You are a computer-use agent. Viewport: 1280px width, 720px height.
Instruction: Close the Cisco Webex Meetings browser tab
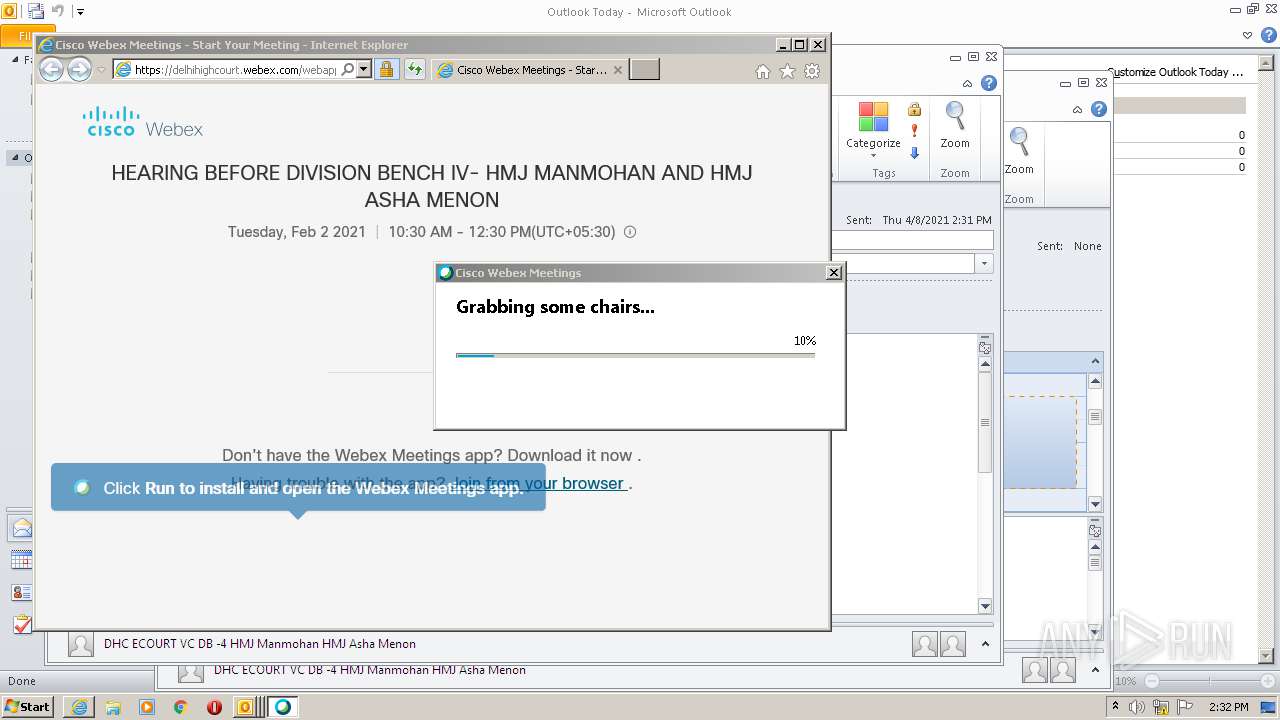[x=618, y=70]
